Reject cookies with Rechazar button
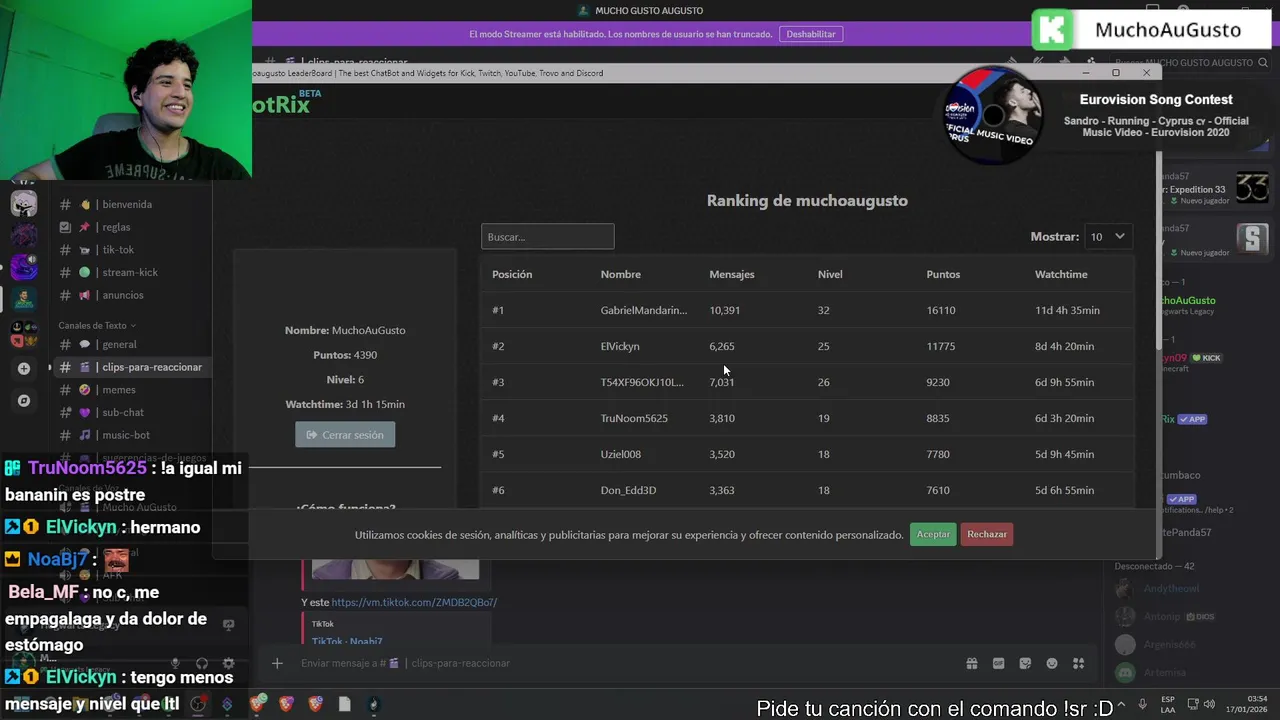This screenshot has height=720, width=1280. pyautogui.click(x=987, y=534)
